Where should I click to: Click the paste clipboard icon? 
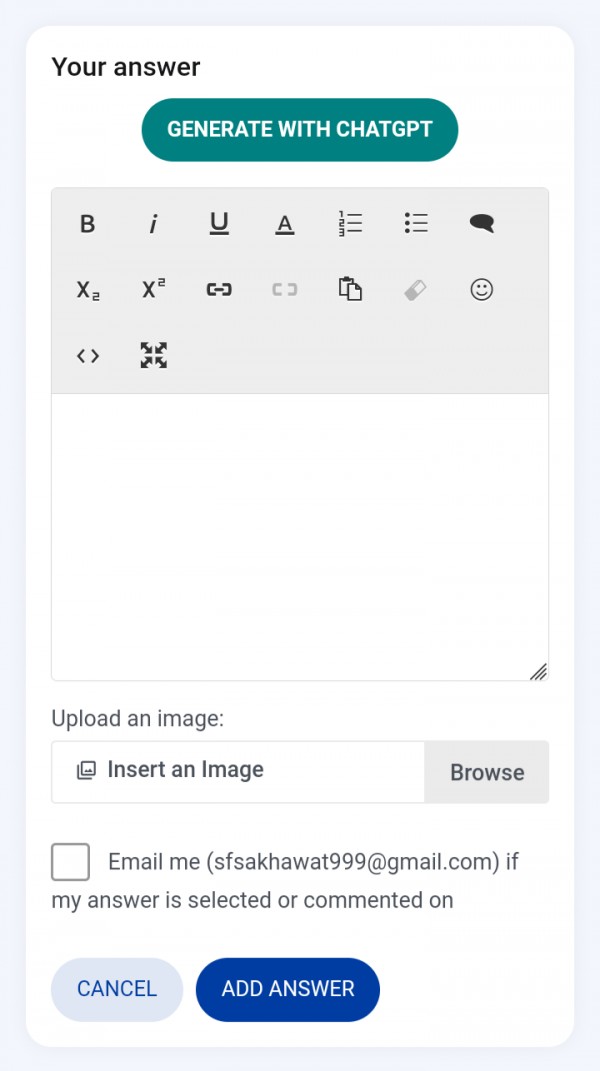pos(350,290)
